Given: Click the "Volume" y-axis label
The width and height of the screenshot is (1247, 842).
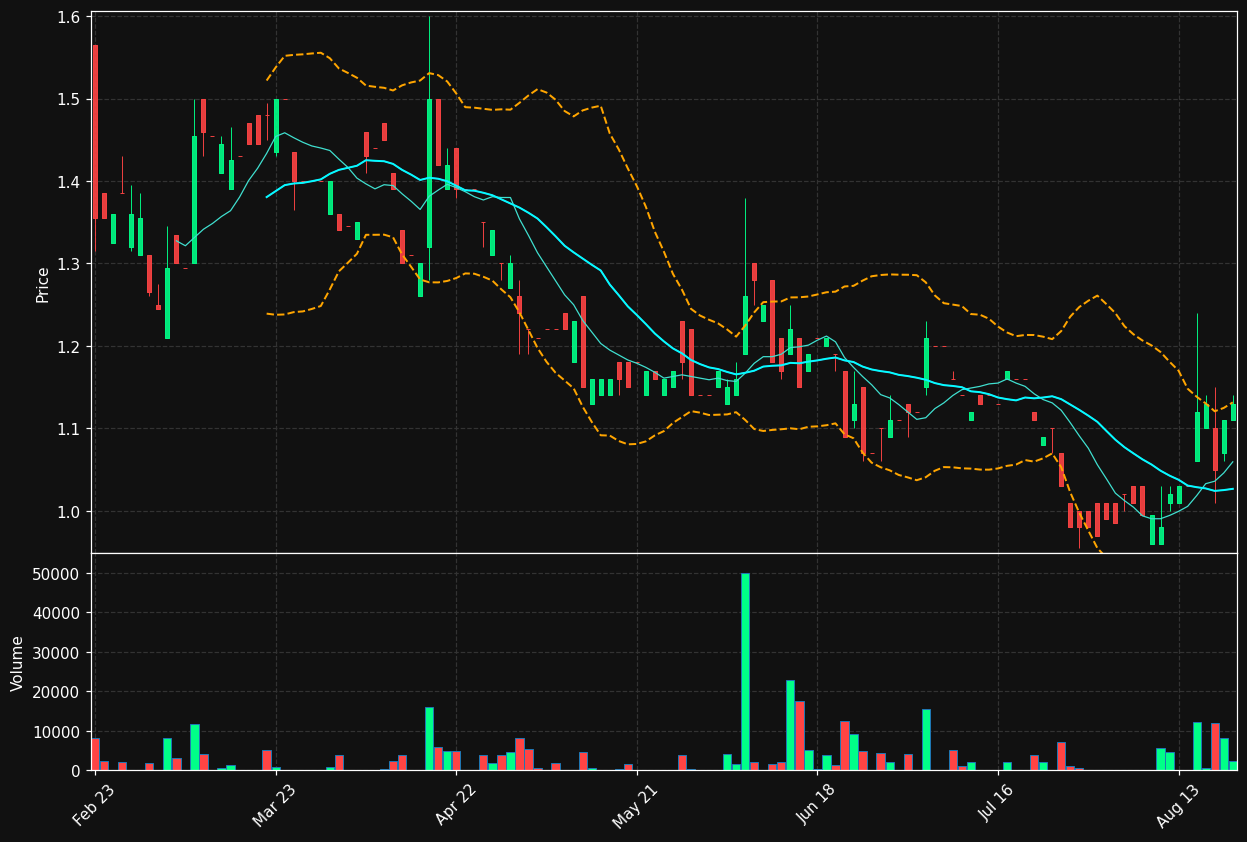Looking at the screenshot, I should [x=17, y=663].
